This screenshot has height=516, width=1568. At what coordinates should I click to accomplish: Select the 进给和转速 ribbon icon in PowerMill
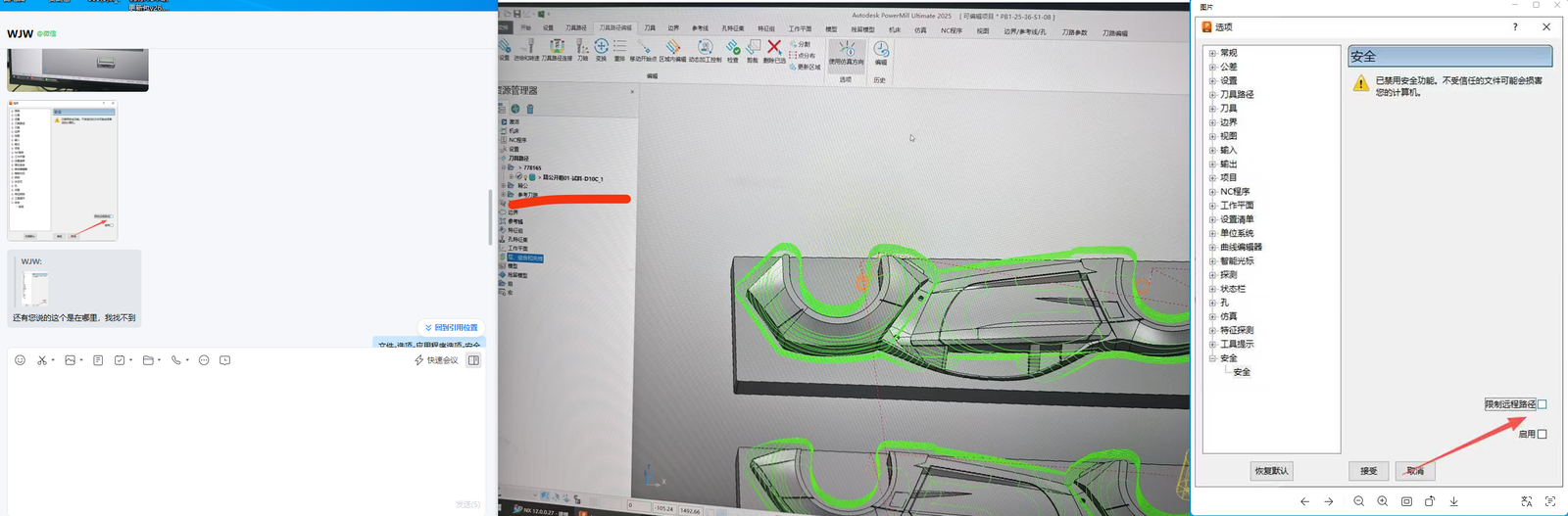(527, 50)
